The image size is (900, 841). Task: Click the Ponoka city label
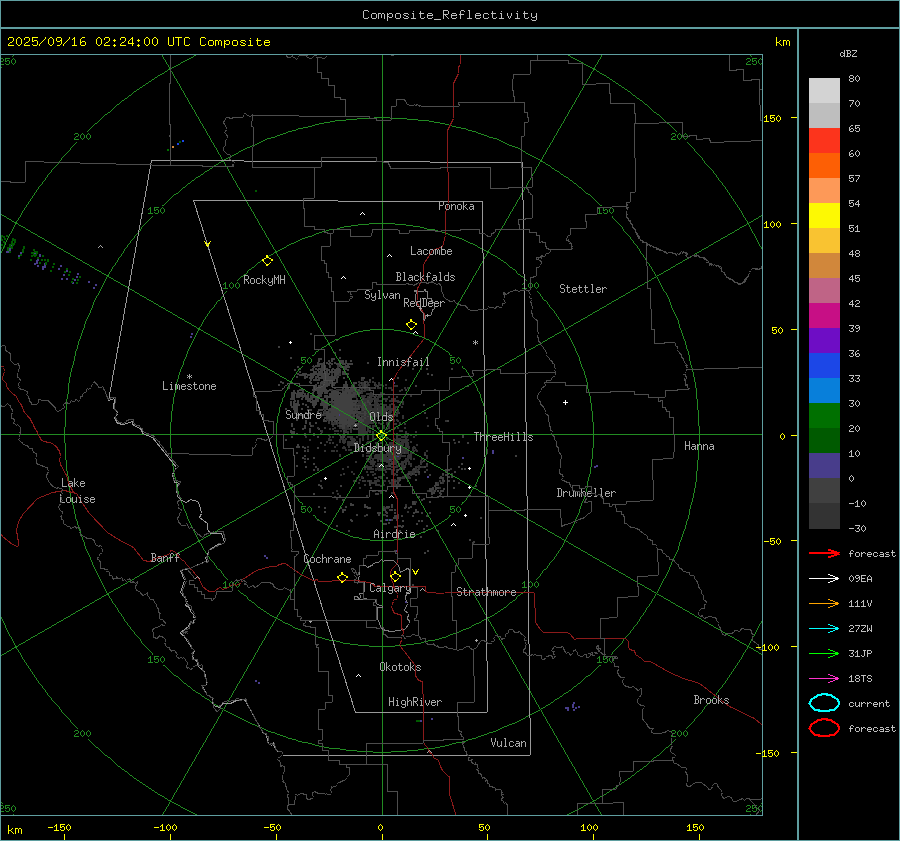456,206
